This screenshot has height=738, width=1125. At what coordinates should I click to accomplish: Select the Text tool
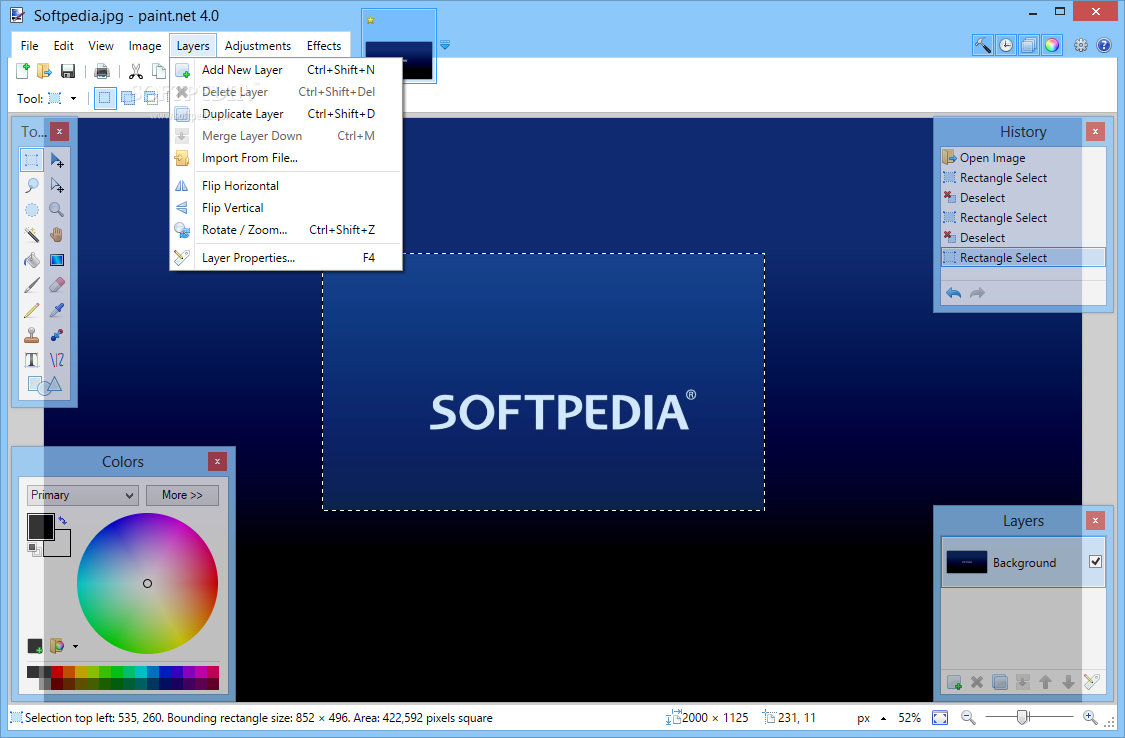point(32,360)
